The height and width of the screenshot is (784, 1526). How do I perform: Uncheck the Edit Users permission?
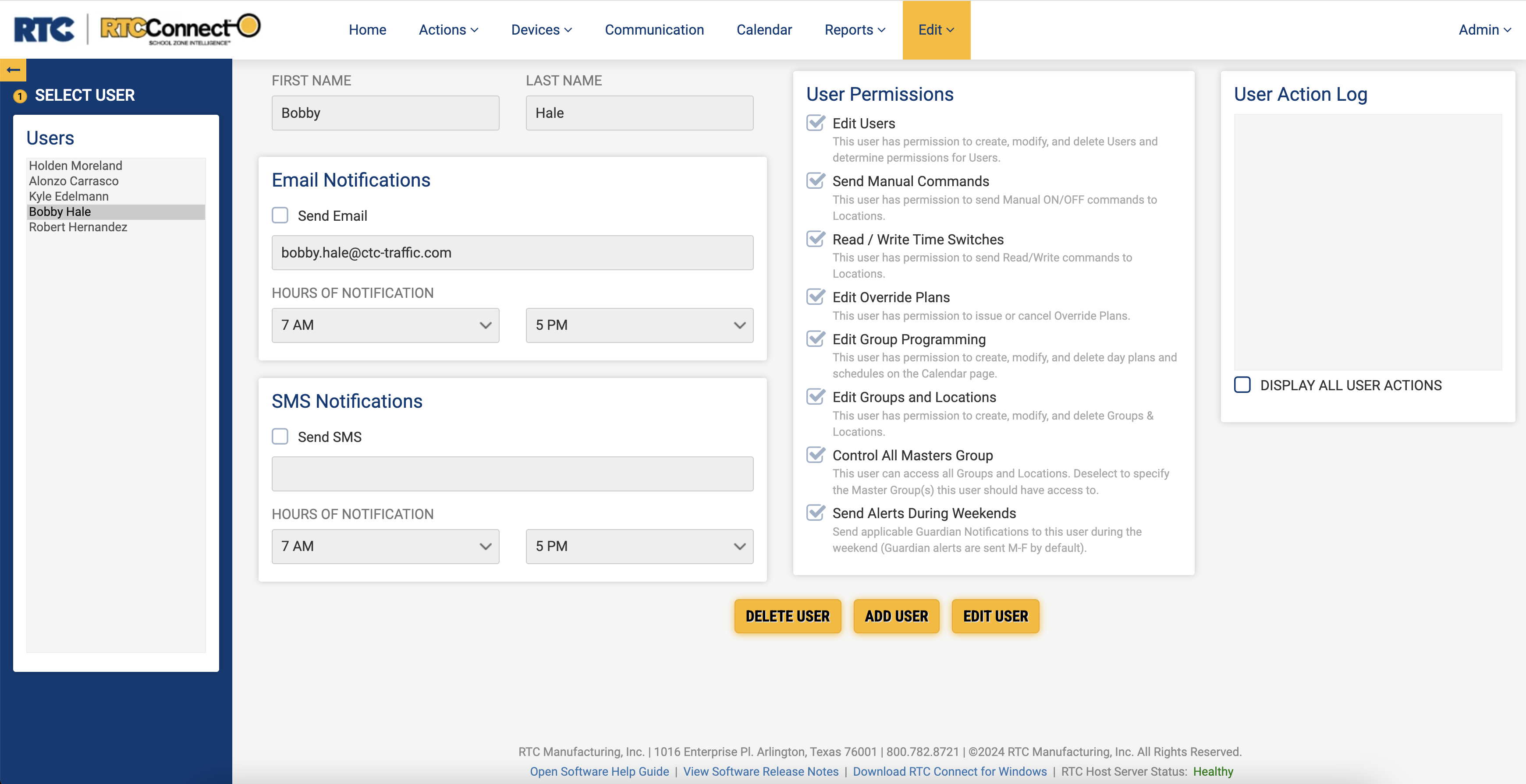pos(816,123)
